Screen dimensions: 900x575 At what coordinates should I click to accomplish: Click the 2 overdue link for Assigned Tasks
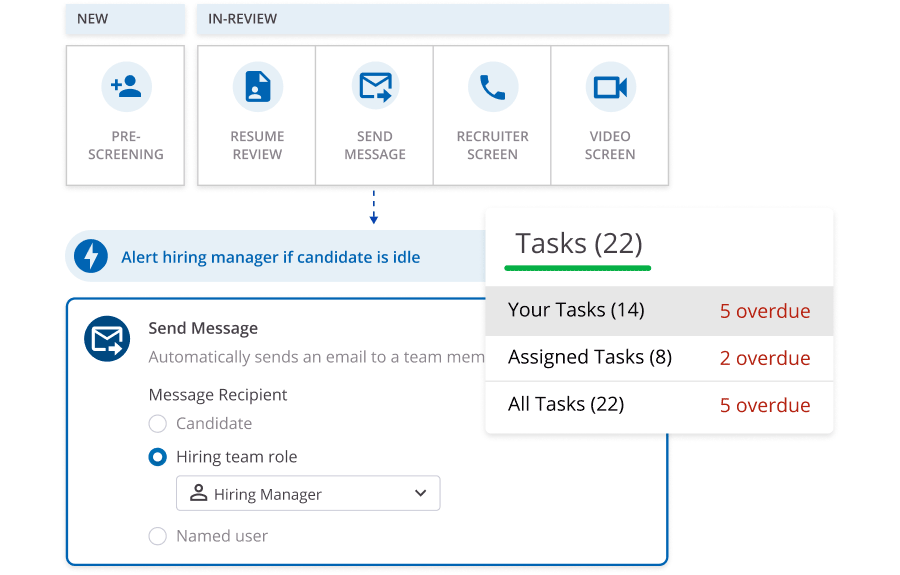coord(765,358)
